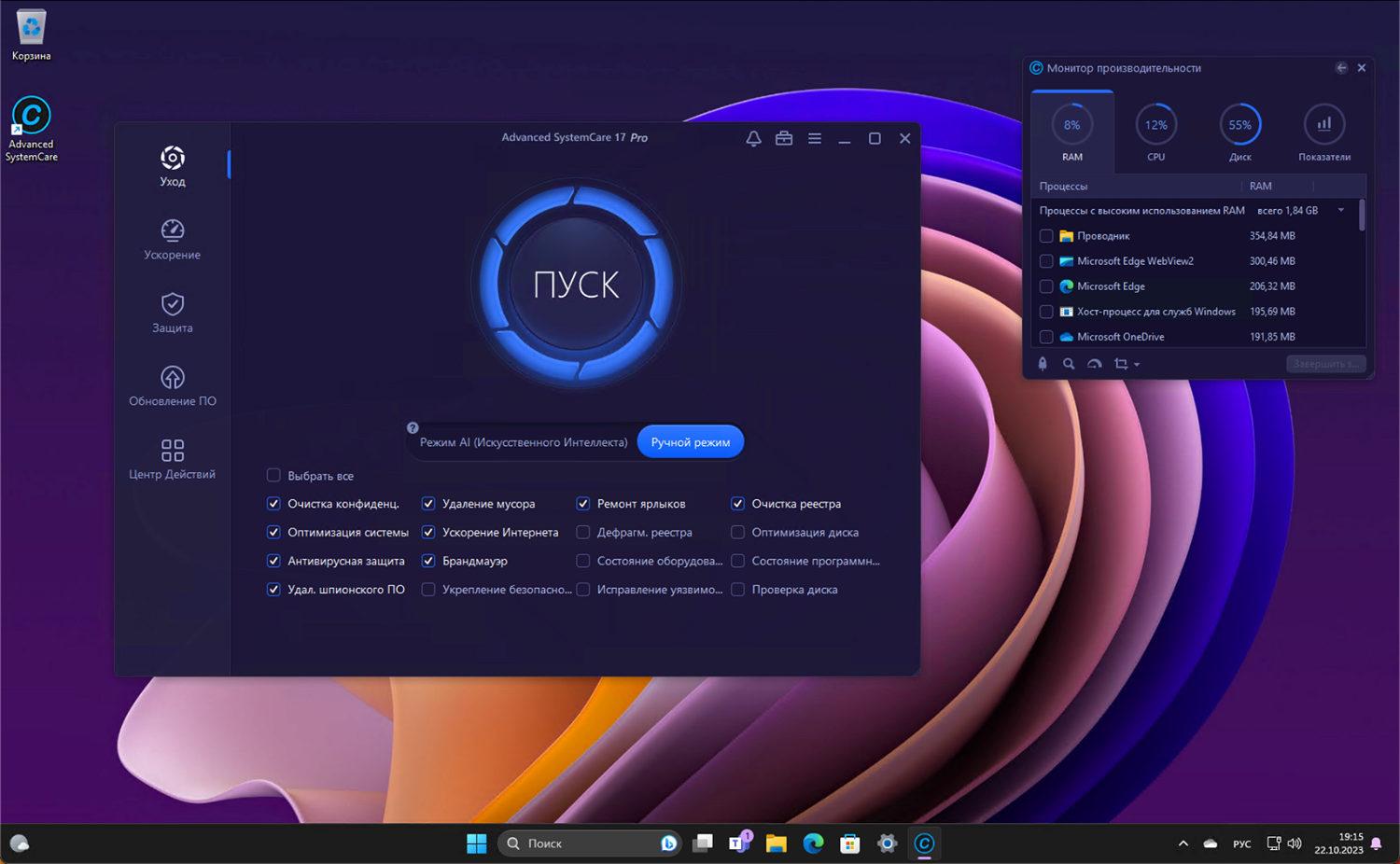
Task: Open File Explorer from the taskbar
Action: click(776, 843)
